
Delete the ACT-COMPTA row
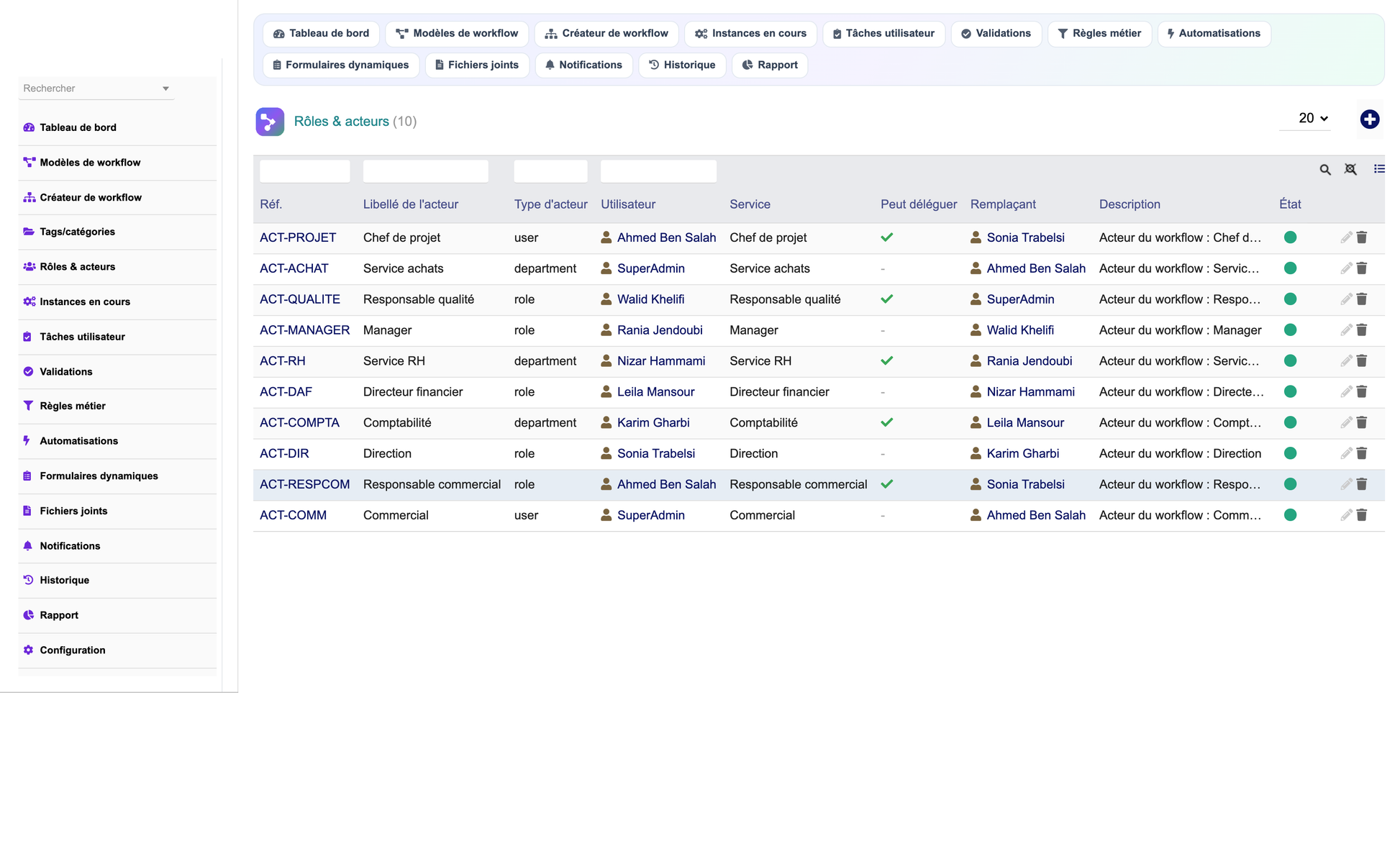point(1361,423)
